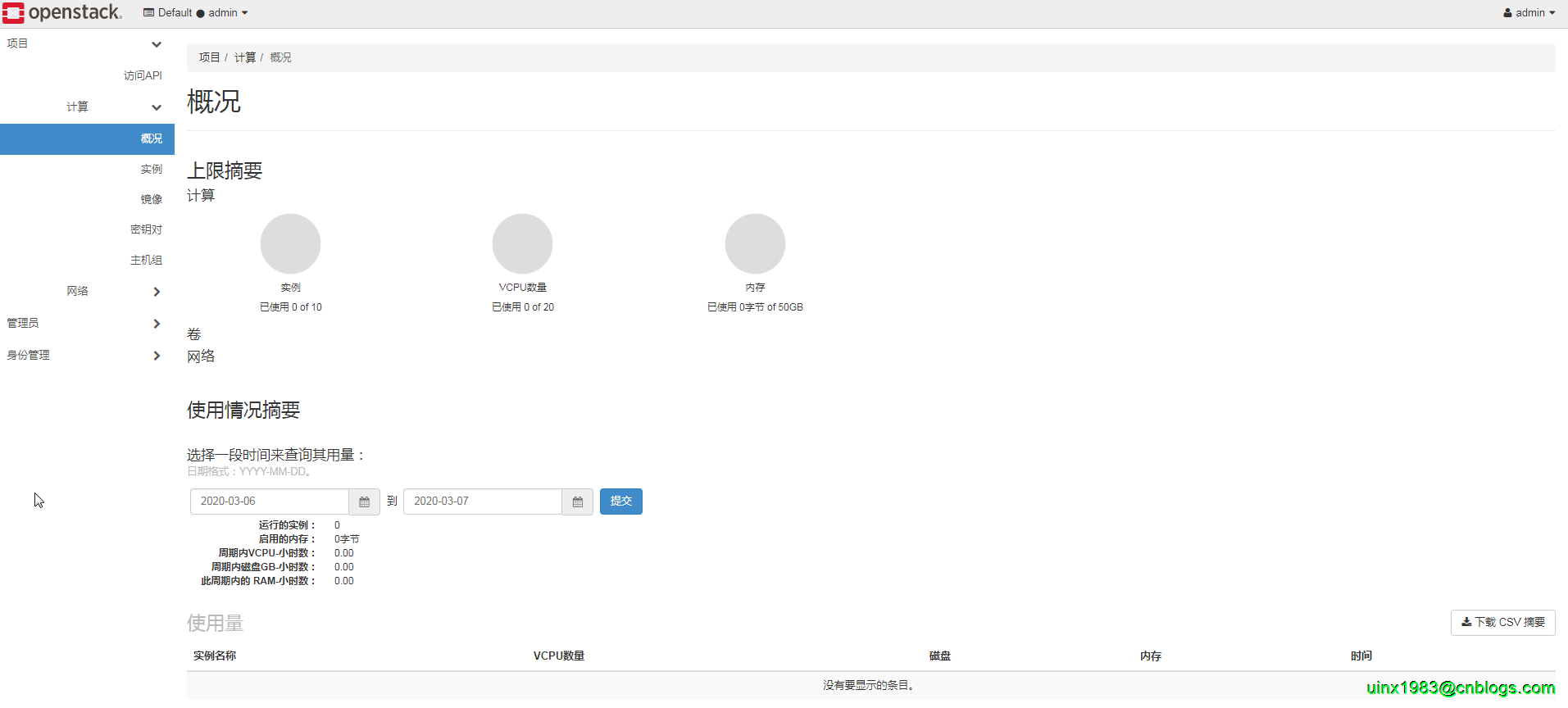The image size is (1568, 708).
Task: Open 镜像 page in sidebar
Action: [x=151, y=200]
